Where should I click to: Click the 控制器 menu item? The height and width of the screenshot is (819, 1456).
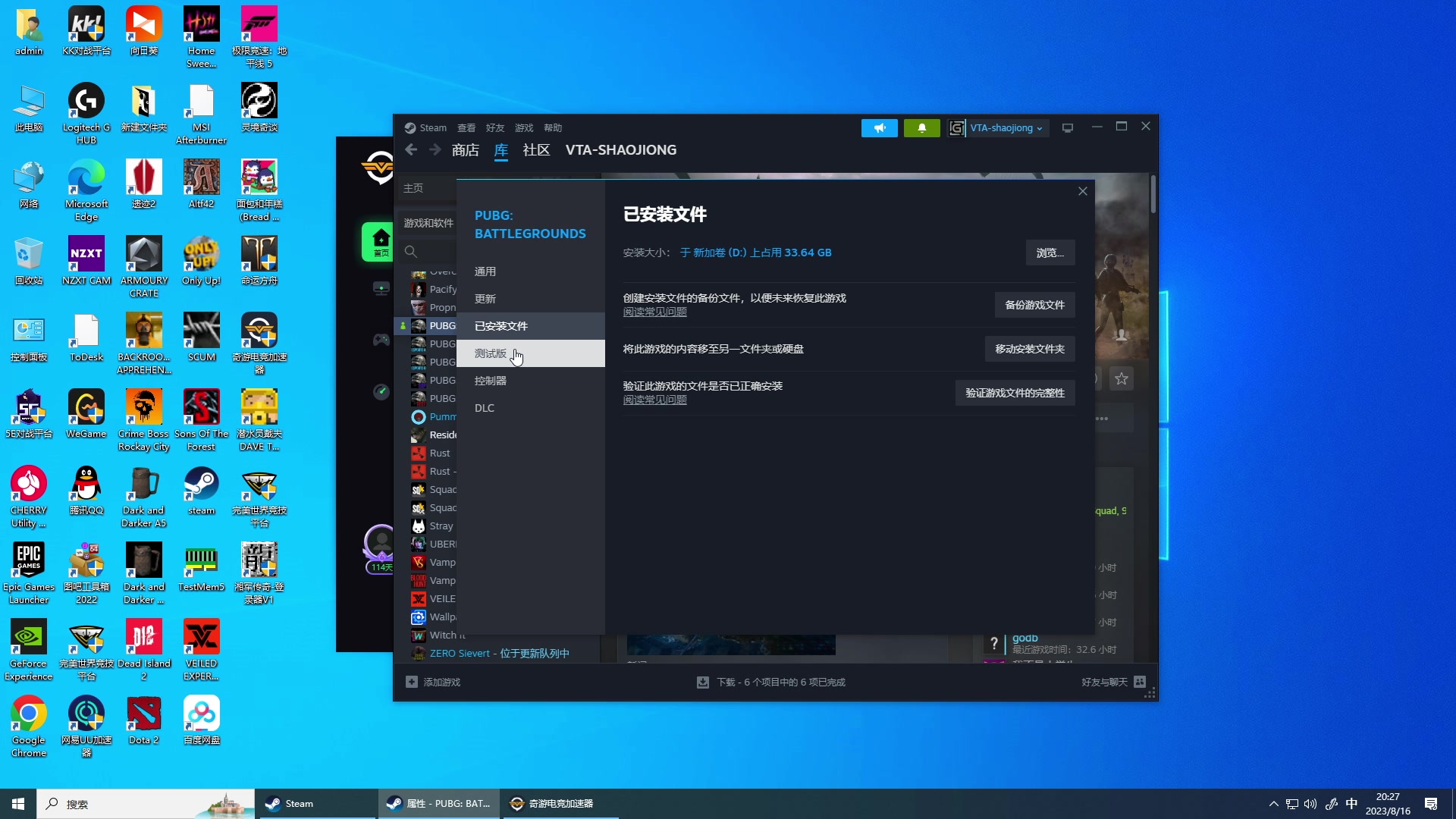click(x=491, y=380)
